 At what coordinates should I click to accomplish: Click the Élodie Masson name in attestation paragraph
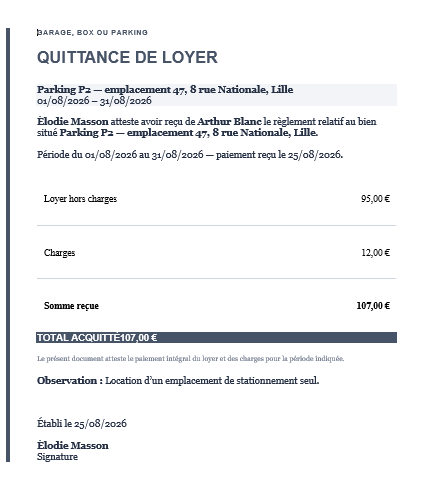pos(73,121)
